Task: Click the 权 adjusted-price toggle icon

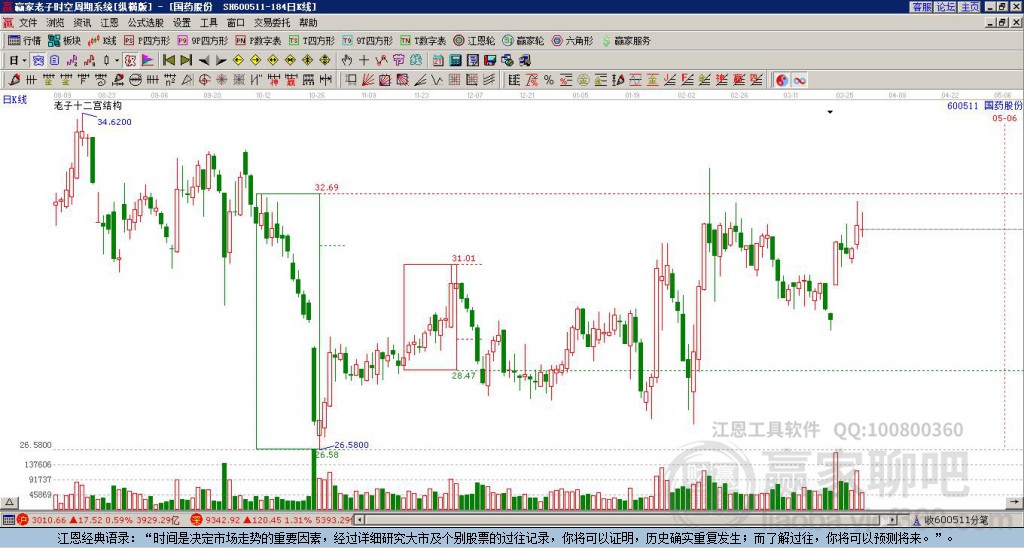Action: pos(130,60)
